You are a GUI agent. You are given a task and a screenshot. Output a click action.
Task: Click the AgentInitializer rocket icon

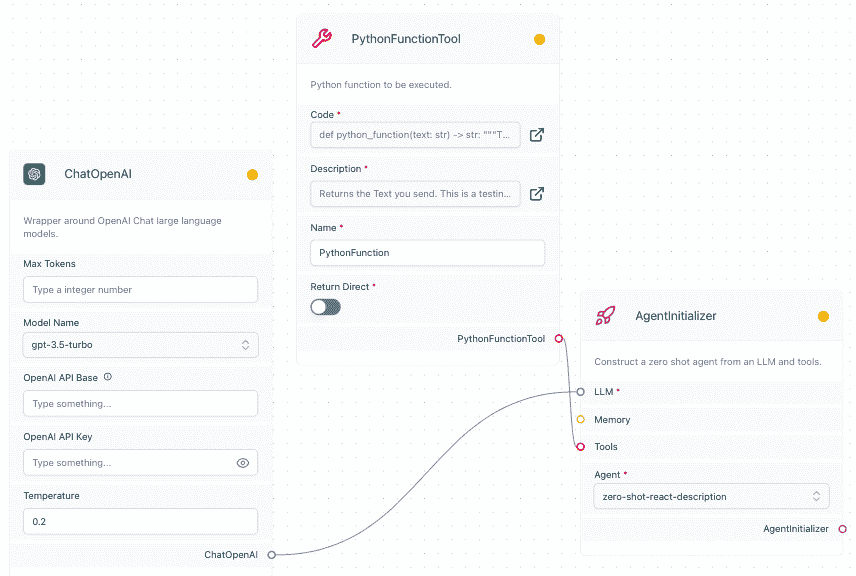tap(605, 316)
